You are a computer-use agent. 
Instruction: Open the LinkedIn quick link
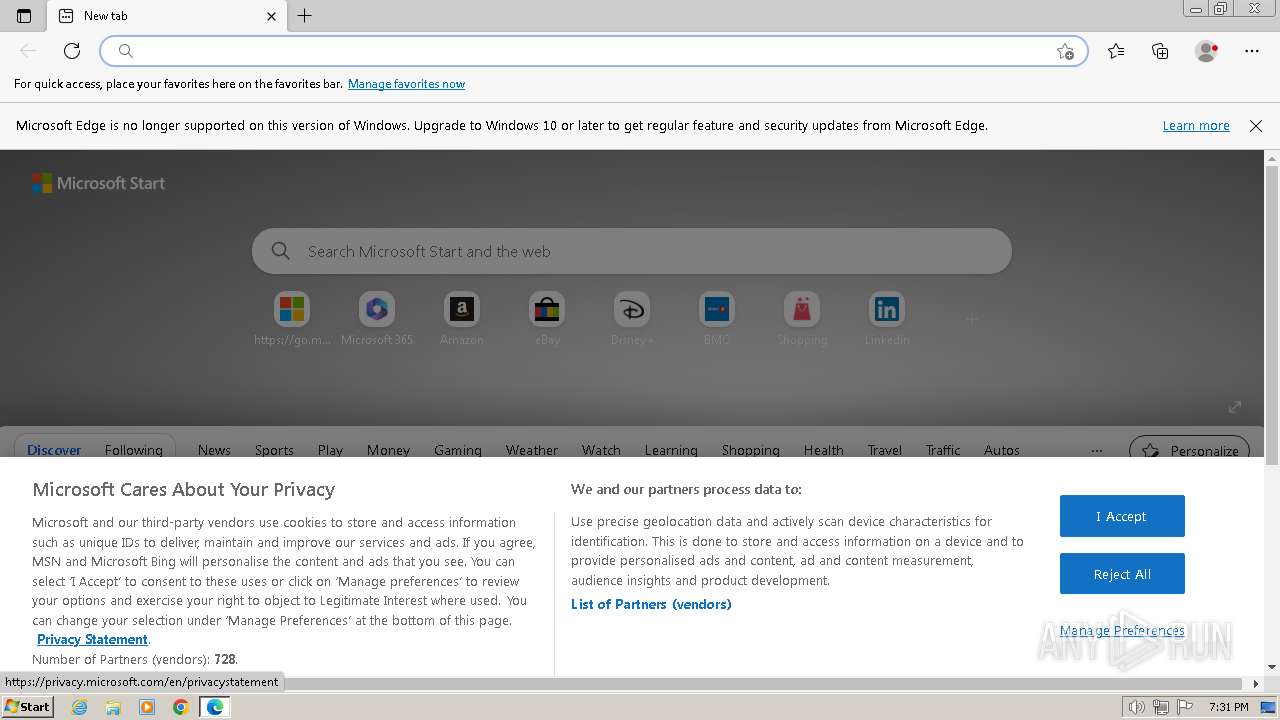887,319
